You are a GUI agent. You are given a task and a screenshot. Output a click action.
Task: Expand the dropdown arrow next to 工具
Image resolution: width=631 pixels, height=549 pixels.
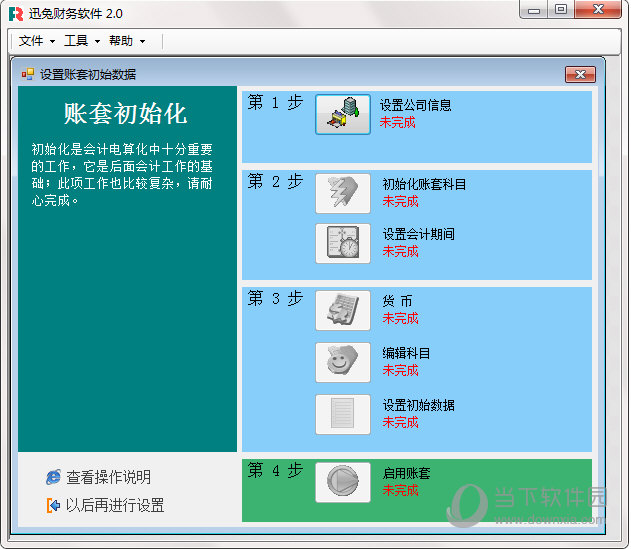pos(97,41)
